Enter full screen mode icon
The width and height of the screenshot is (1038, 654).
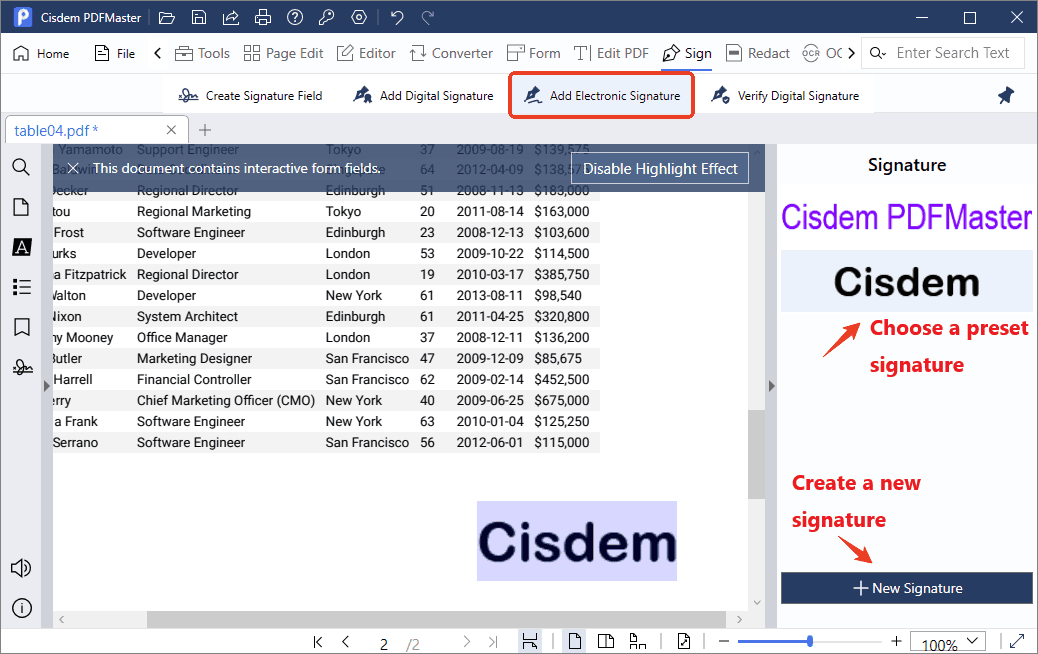pos(1017,641)
